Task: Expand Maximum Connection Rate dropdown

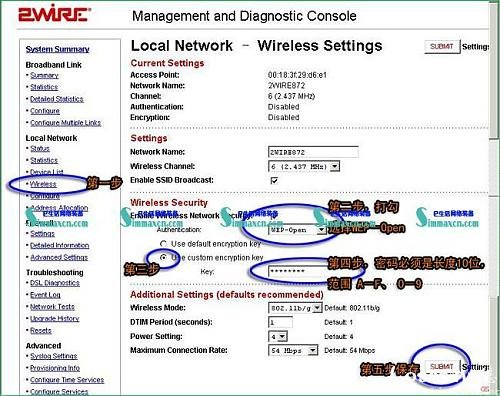Action: (x=293, y=350)
